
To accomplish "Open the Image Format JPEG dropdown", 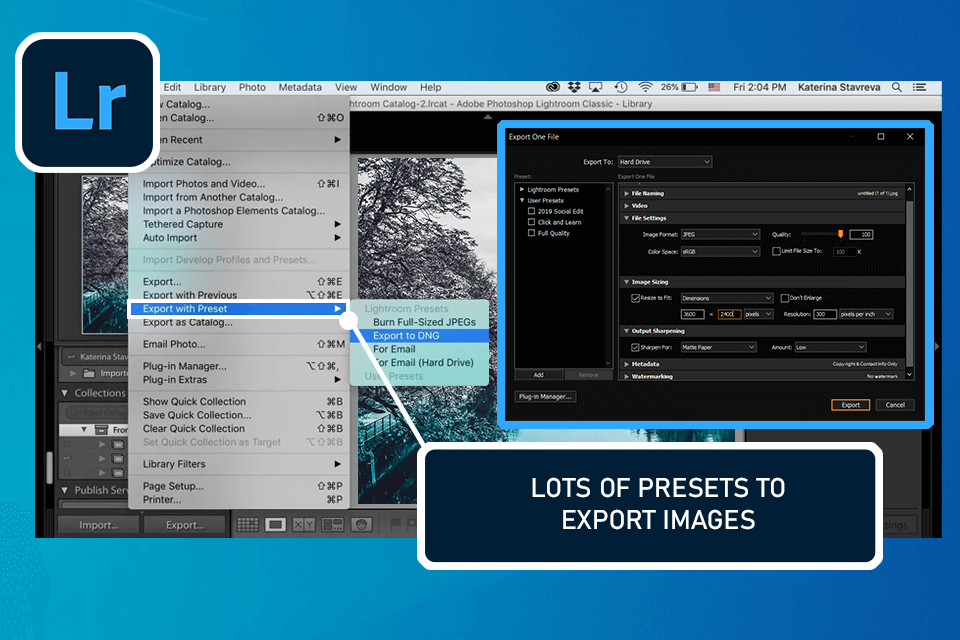I will coord(720,235).
